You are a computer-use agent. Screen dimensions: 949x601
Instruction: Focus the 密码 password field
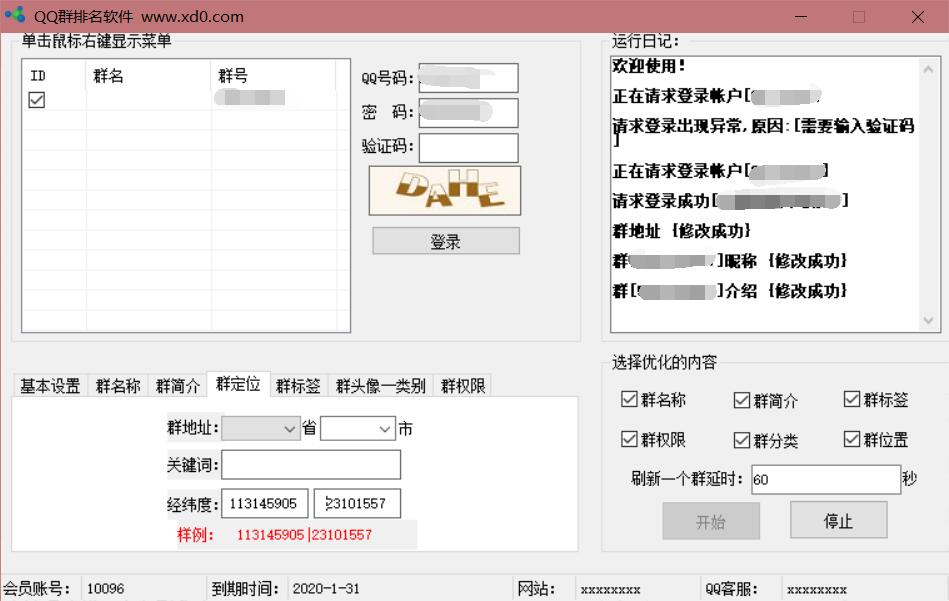click(x=468, y=113)
